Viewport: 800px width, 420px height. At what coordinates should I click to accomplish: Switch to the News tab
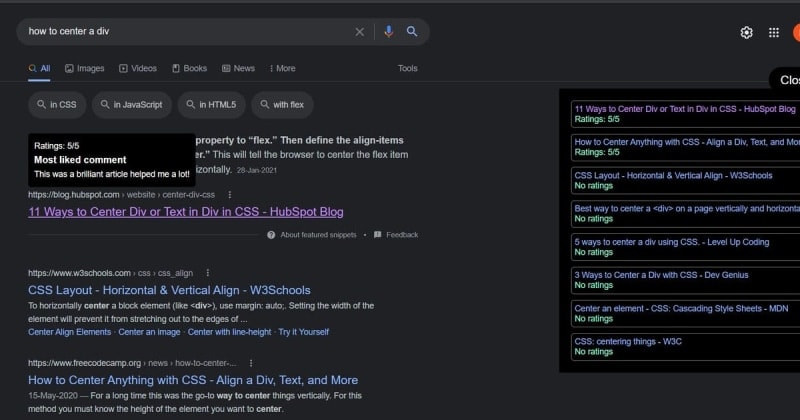[238, 68]
